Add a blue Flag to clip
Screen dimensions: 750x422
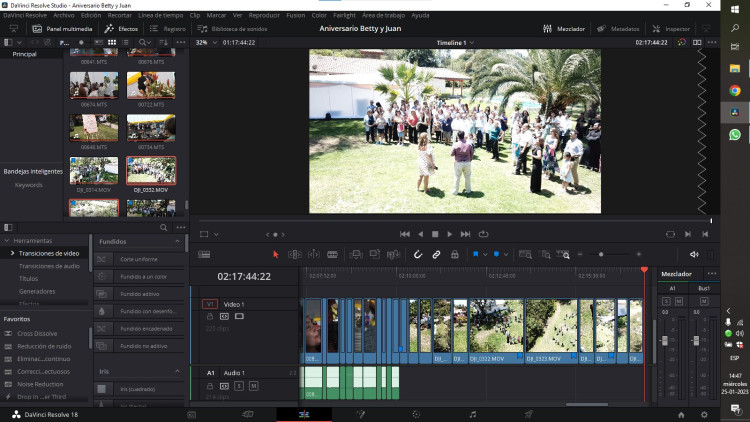(475, 254)
